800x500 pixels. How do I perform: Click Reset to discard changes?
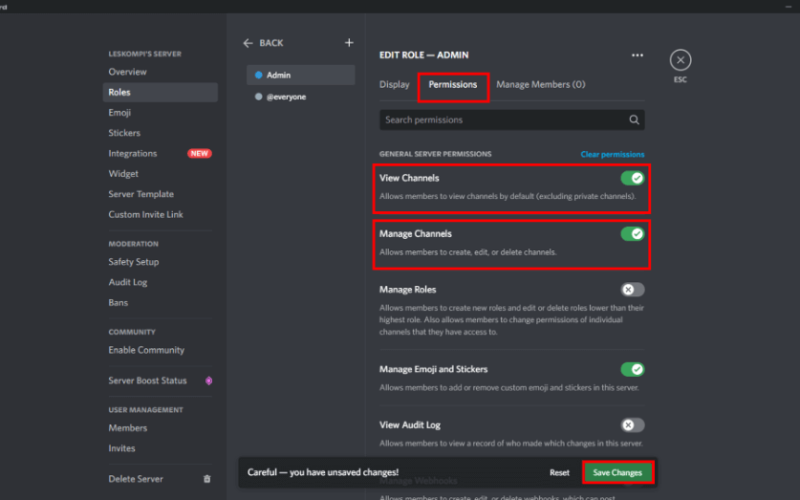coord(559,473)
